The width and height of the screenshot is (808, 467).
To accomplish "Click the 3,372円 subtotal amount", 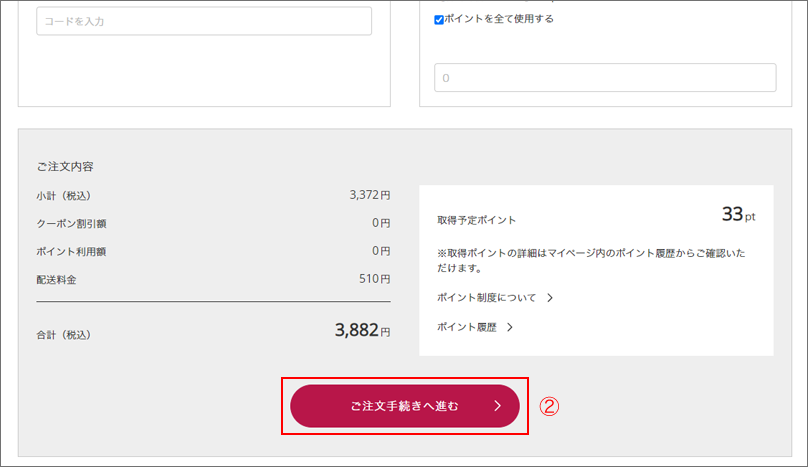I will click(x=370, y=196).
